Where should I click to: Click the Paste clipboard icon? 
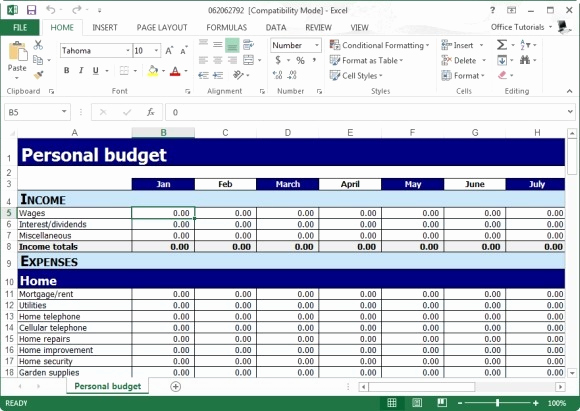[17, 51]
